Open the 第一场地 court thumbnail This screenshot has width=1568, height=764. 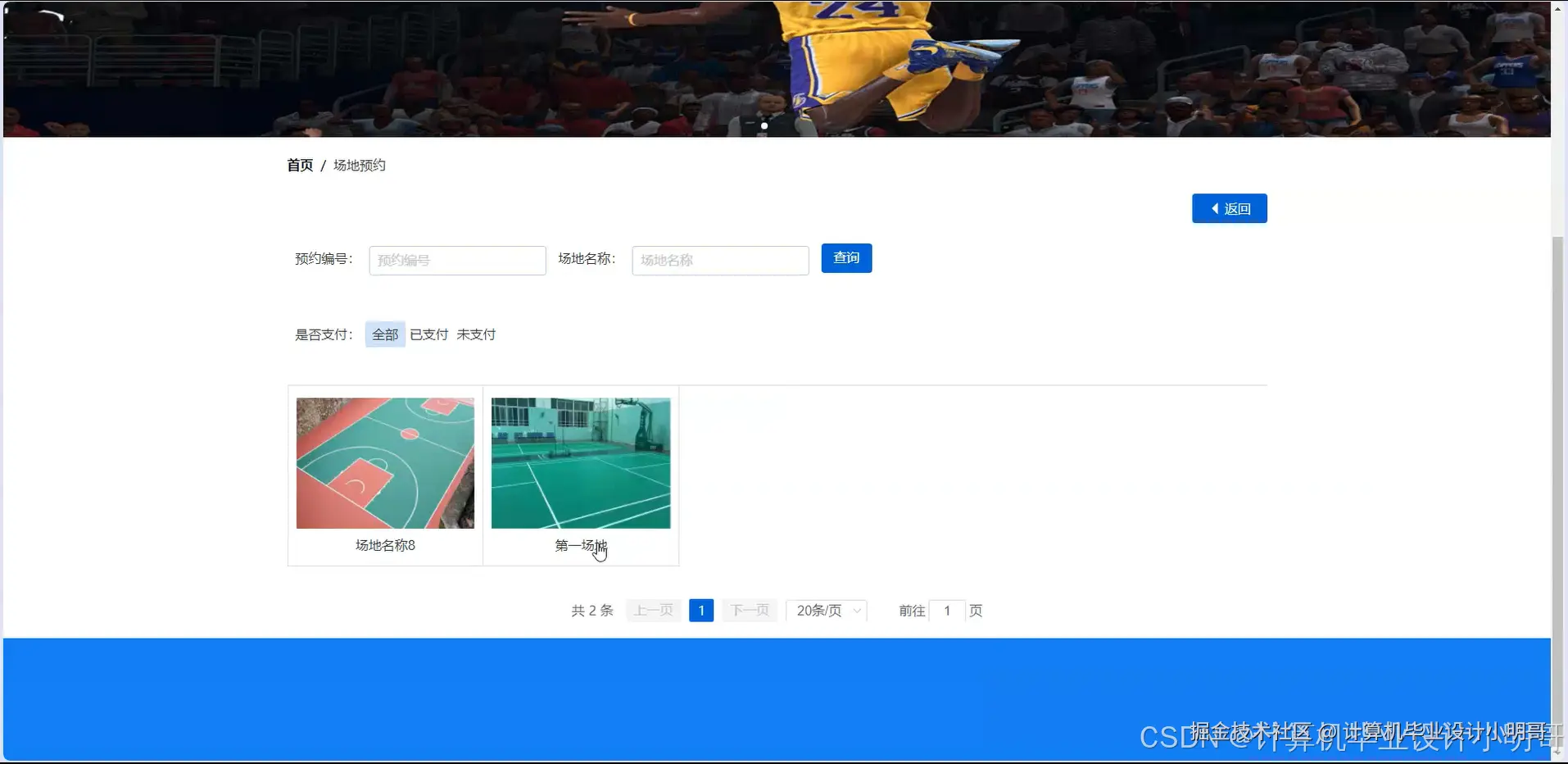(x=581, y=463)
